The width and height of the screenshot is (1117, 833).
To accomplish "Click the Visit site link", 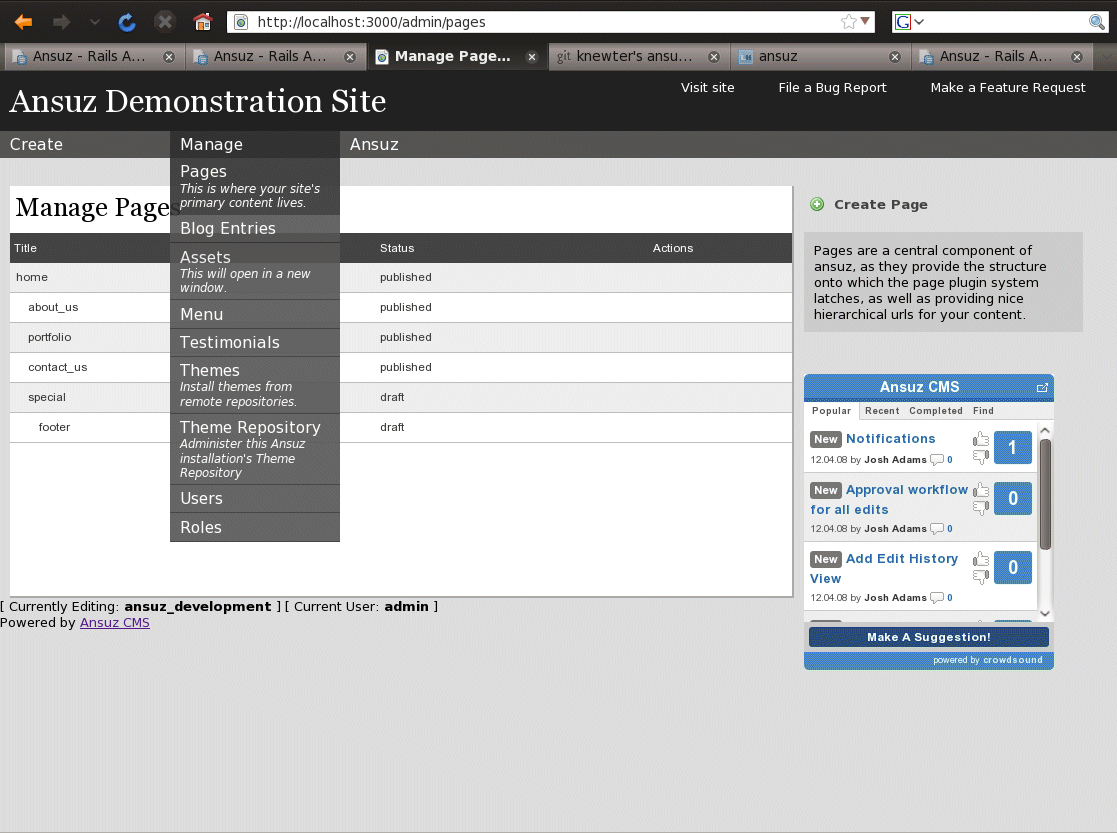I will [707, 88].
